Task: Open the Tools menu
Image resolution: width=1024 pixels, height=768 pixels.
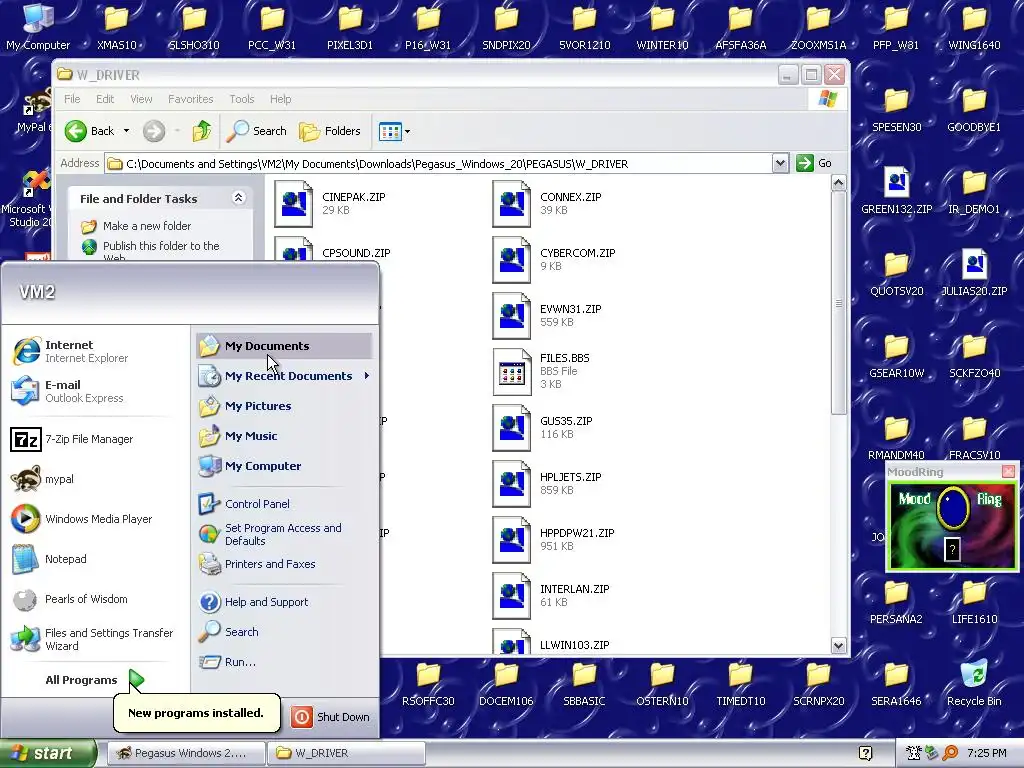Action: (242, 99)
